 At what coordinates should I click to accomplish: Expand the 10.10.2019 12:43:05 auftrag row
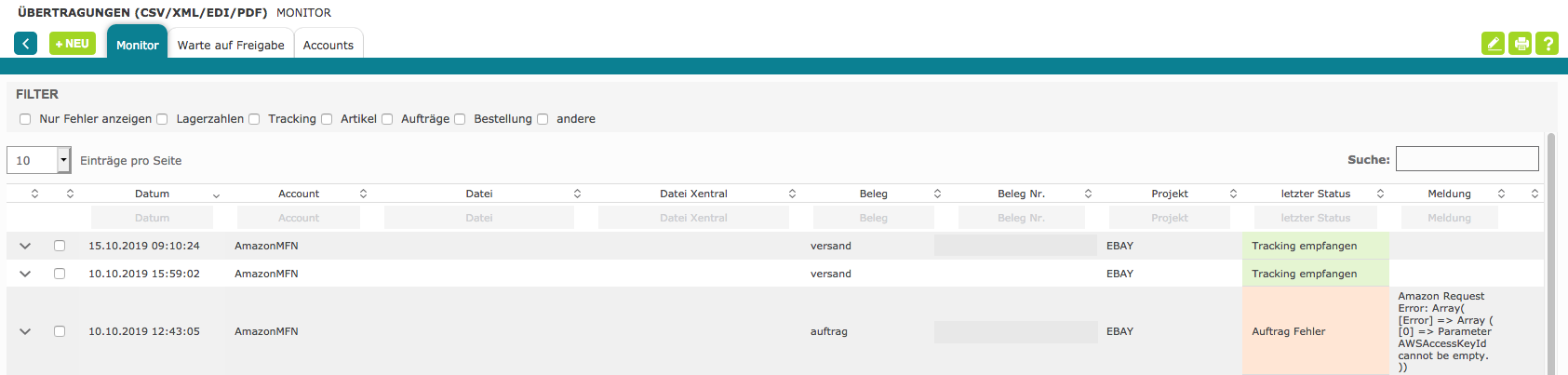[x=25, y=331]
